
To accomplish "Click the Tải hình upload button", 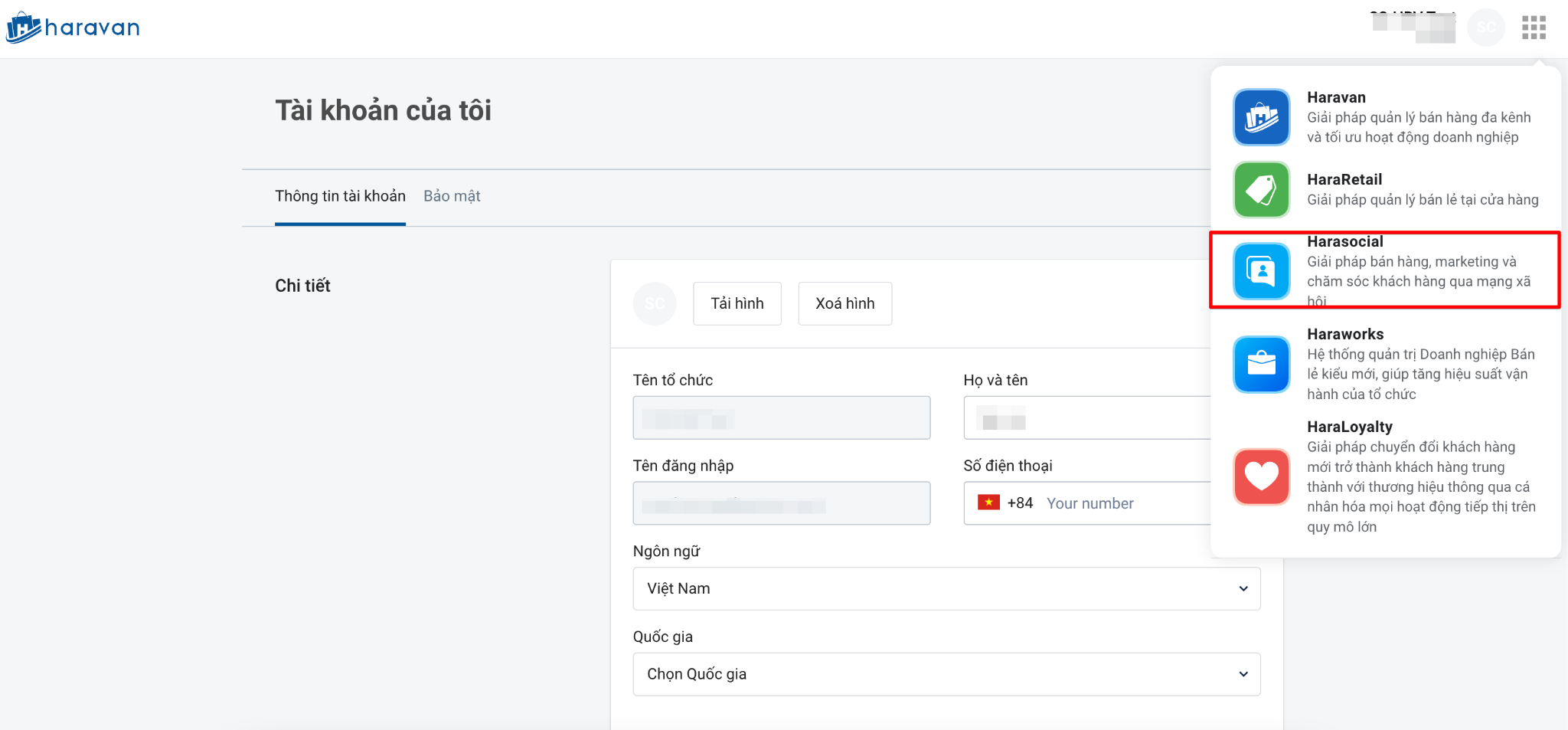I will 737,303.
